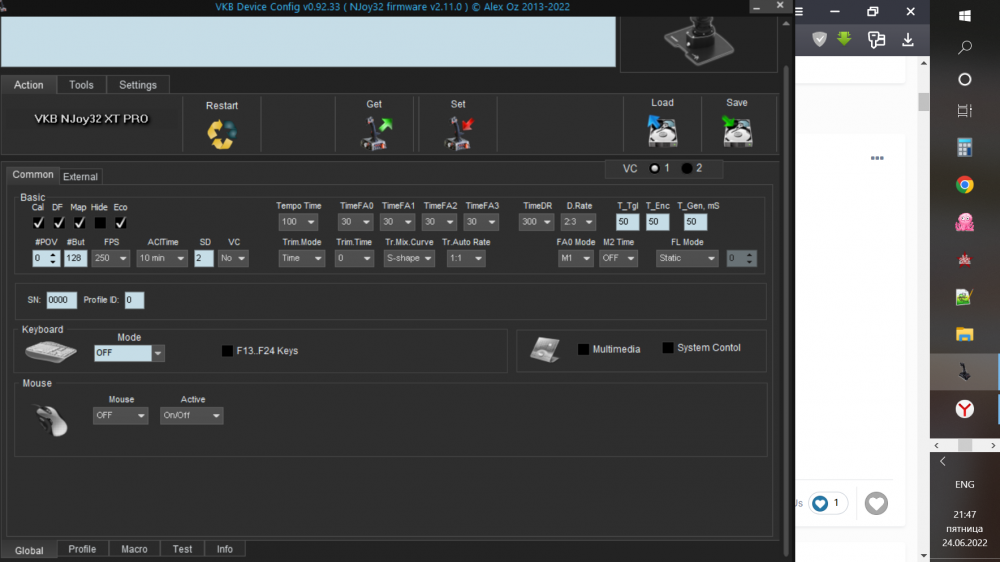Open Windows search from taskbar
Viewport: 1000px width, 562px height.
click(964, 47)
